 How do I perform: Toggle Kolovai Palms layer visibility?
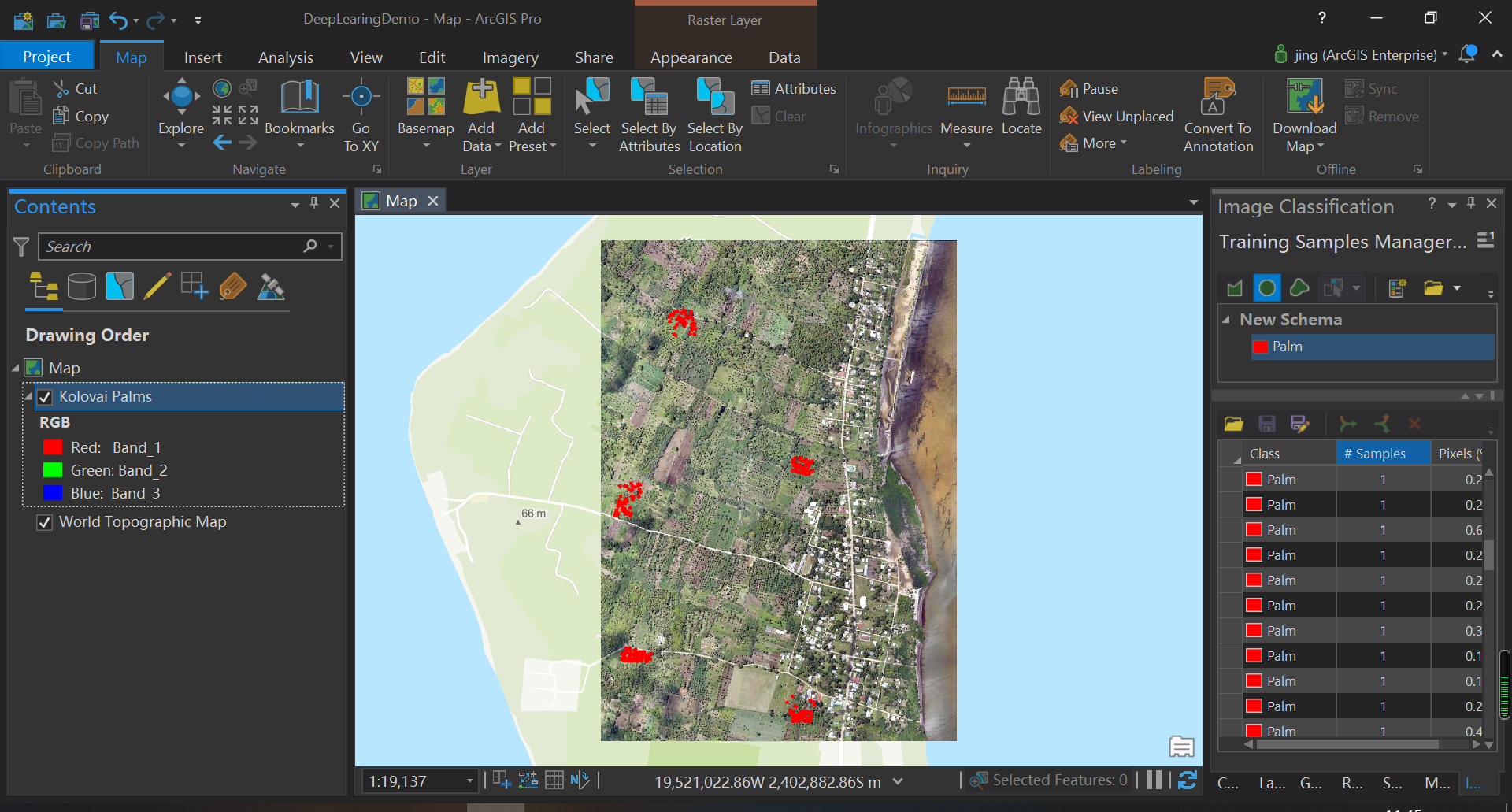tap(45, 397)
